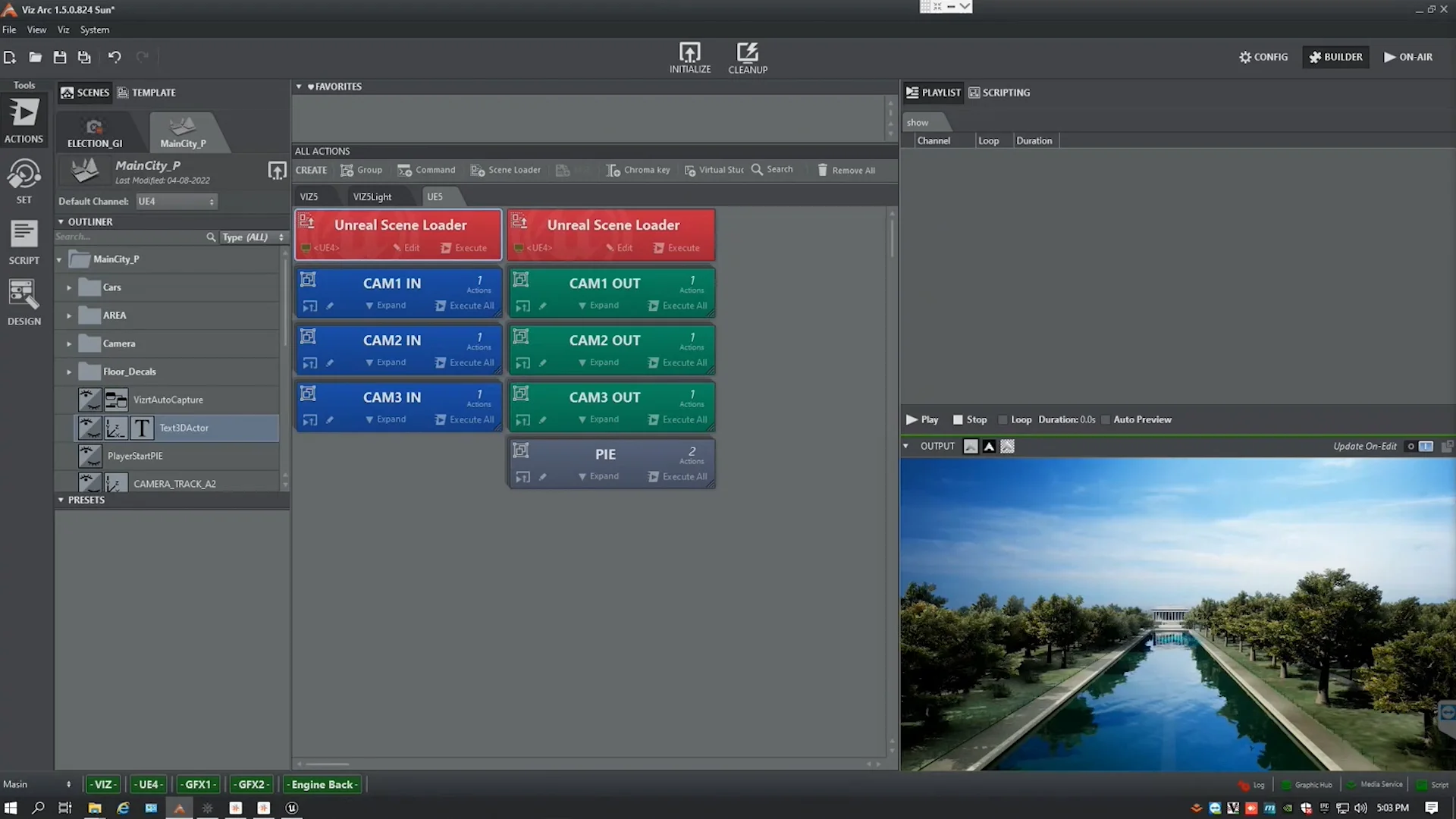Screen dimensions: 1456x819
Task: Switch to the VIZ5Light tab
Action: coord(372,196)
